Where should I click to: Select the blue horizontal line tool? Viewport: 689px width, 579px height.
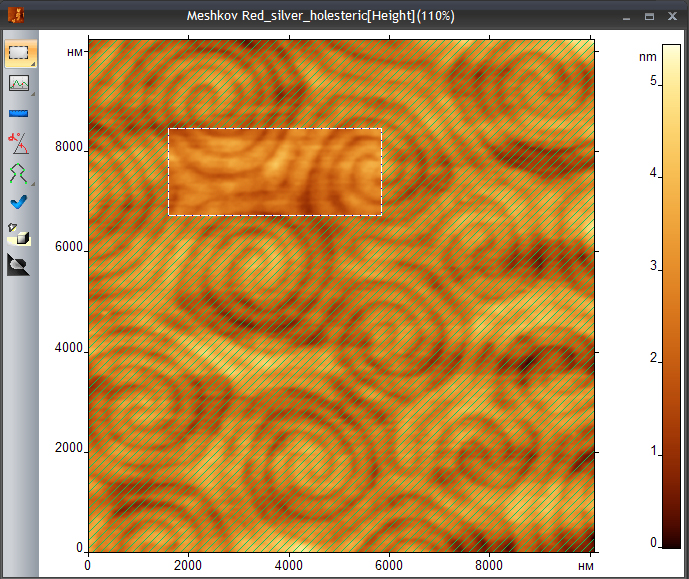pyautogui.click(x=18, y=114)
